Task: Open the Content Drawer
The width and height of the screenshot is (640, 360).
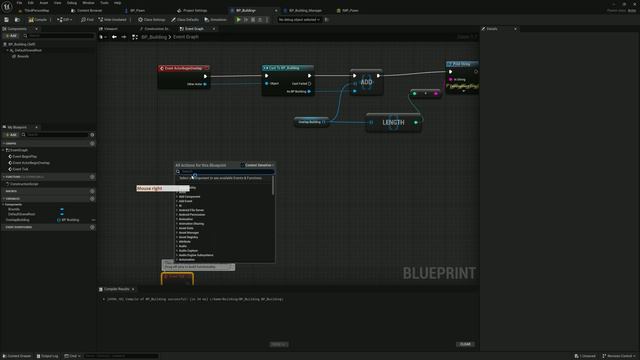Action: point(17,356)
